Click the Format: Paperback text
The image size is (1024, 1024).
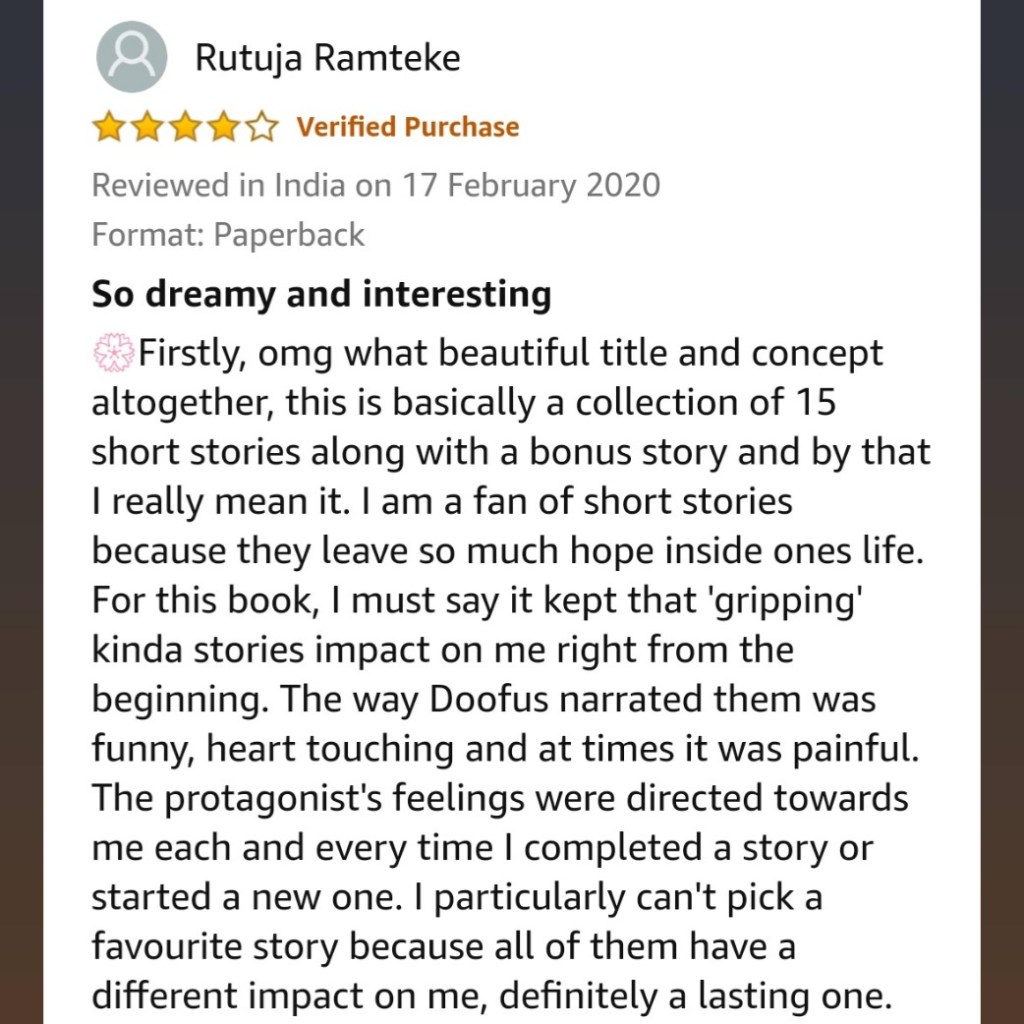pos(228,235)
